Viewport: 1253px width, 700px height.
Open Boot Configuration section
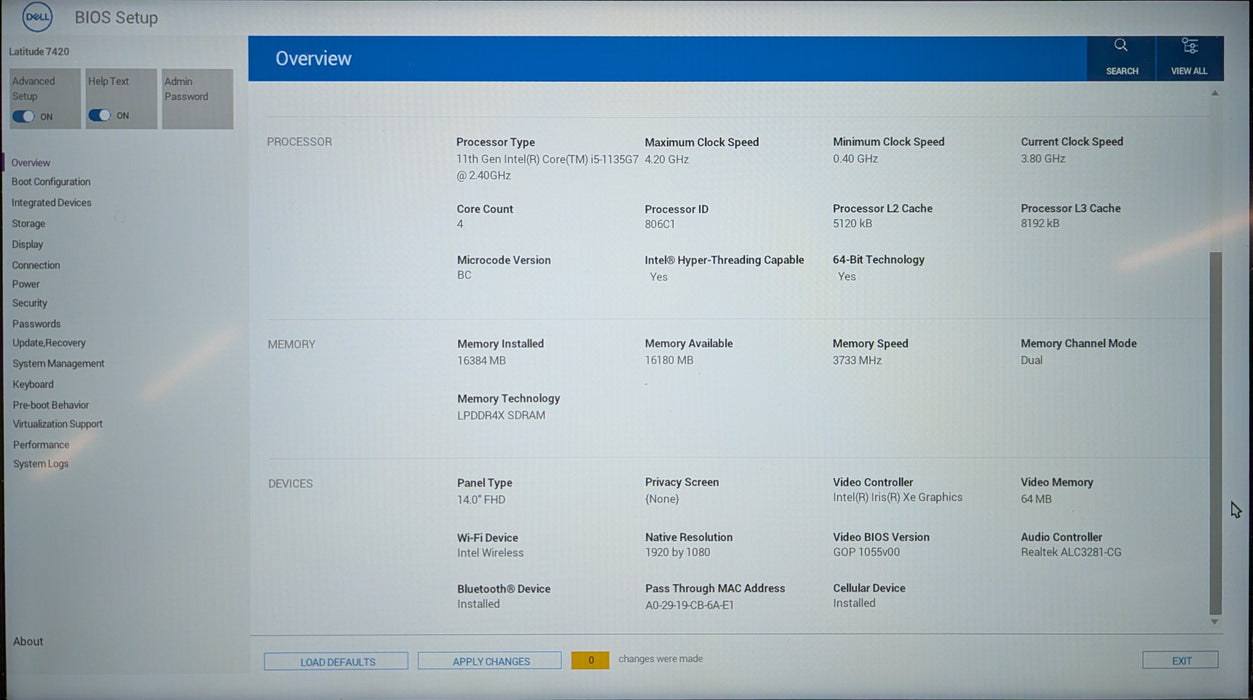click(x=51, y=182)
